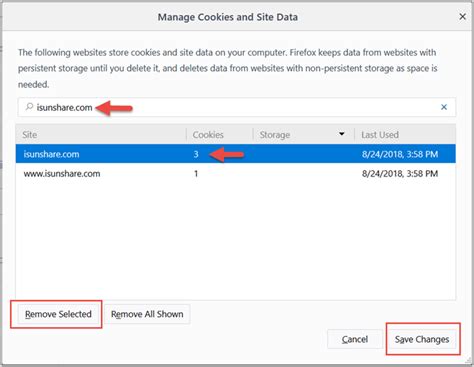Sort by the Last Used column header
Image resolution: width=474 pixels, height=367 pixels.
coord(405,135)
